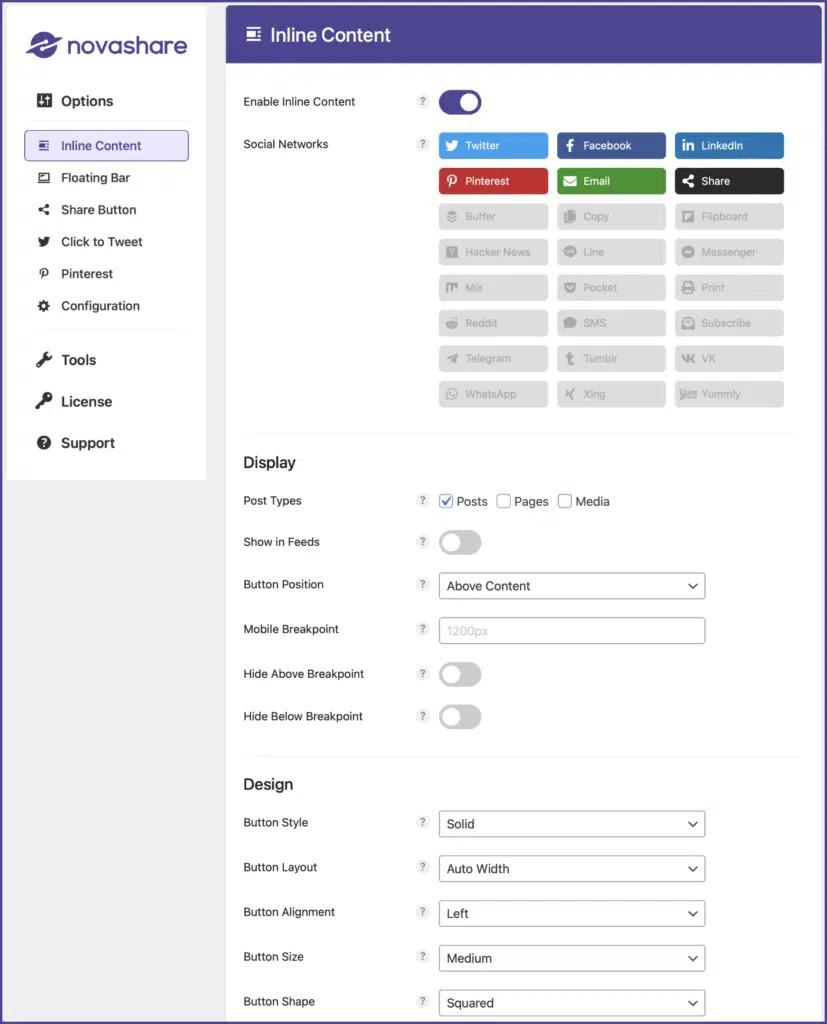Check the Pages post type checkbox

tap(504, 501)
